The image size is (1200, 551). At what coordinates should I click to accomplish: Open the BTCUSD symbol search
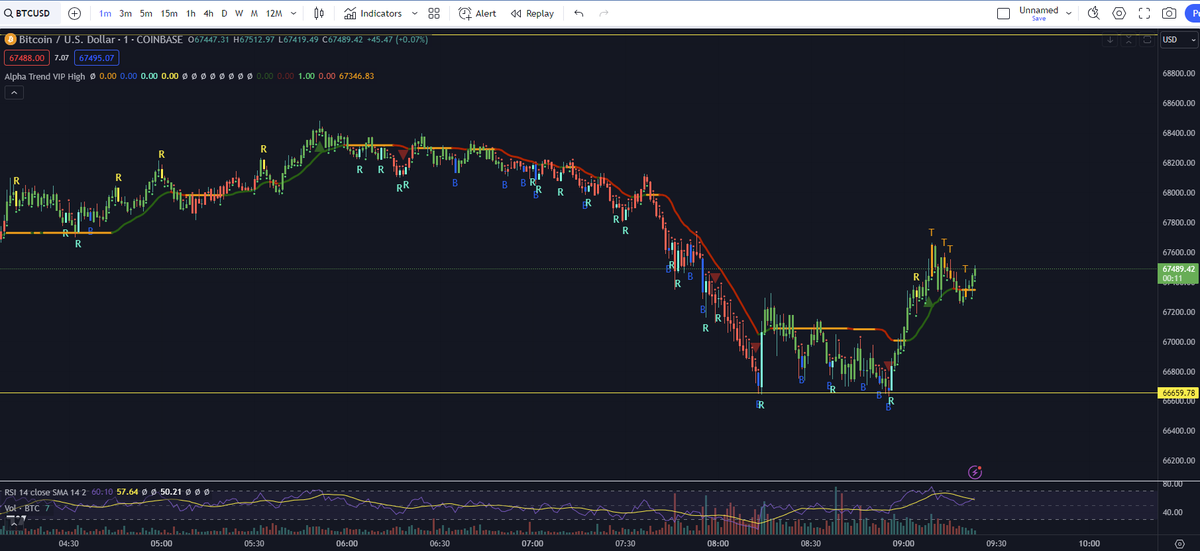pos(29,14)
